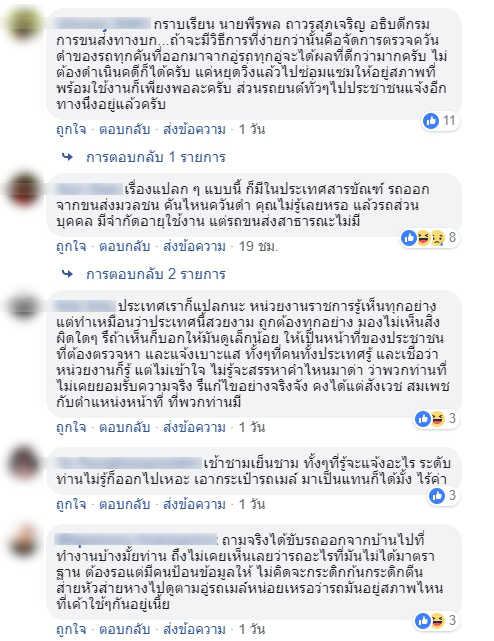
Task: Like the first comment via ถูกใจ
Action: (71, 130)
